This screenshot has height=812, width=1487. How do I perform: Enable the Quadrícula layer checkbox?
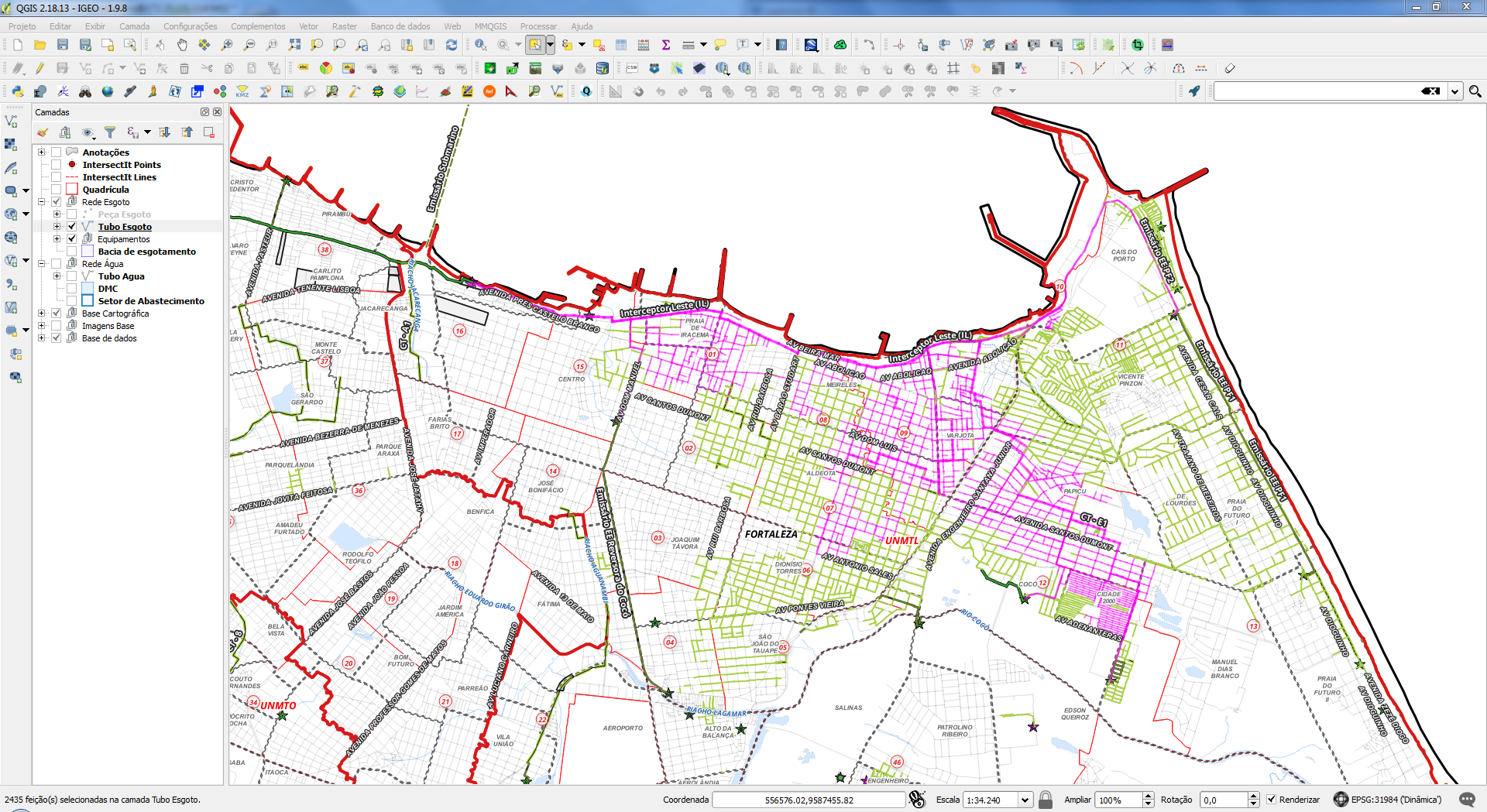tap(57, 190)
